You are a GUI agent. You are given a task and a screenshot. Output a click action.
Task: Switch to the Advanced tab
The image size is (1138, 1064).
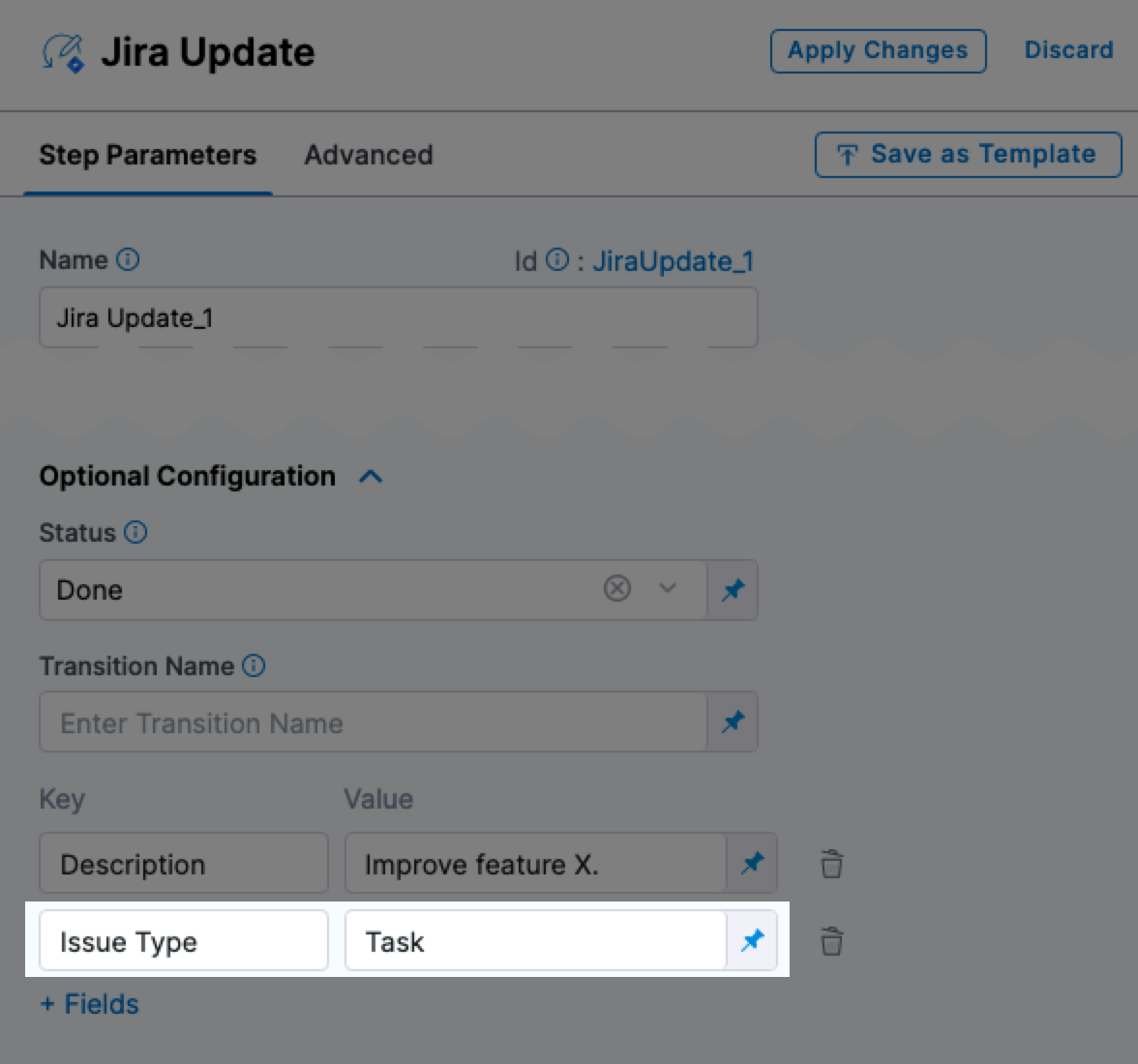368,155
